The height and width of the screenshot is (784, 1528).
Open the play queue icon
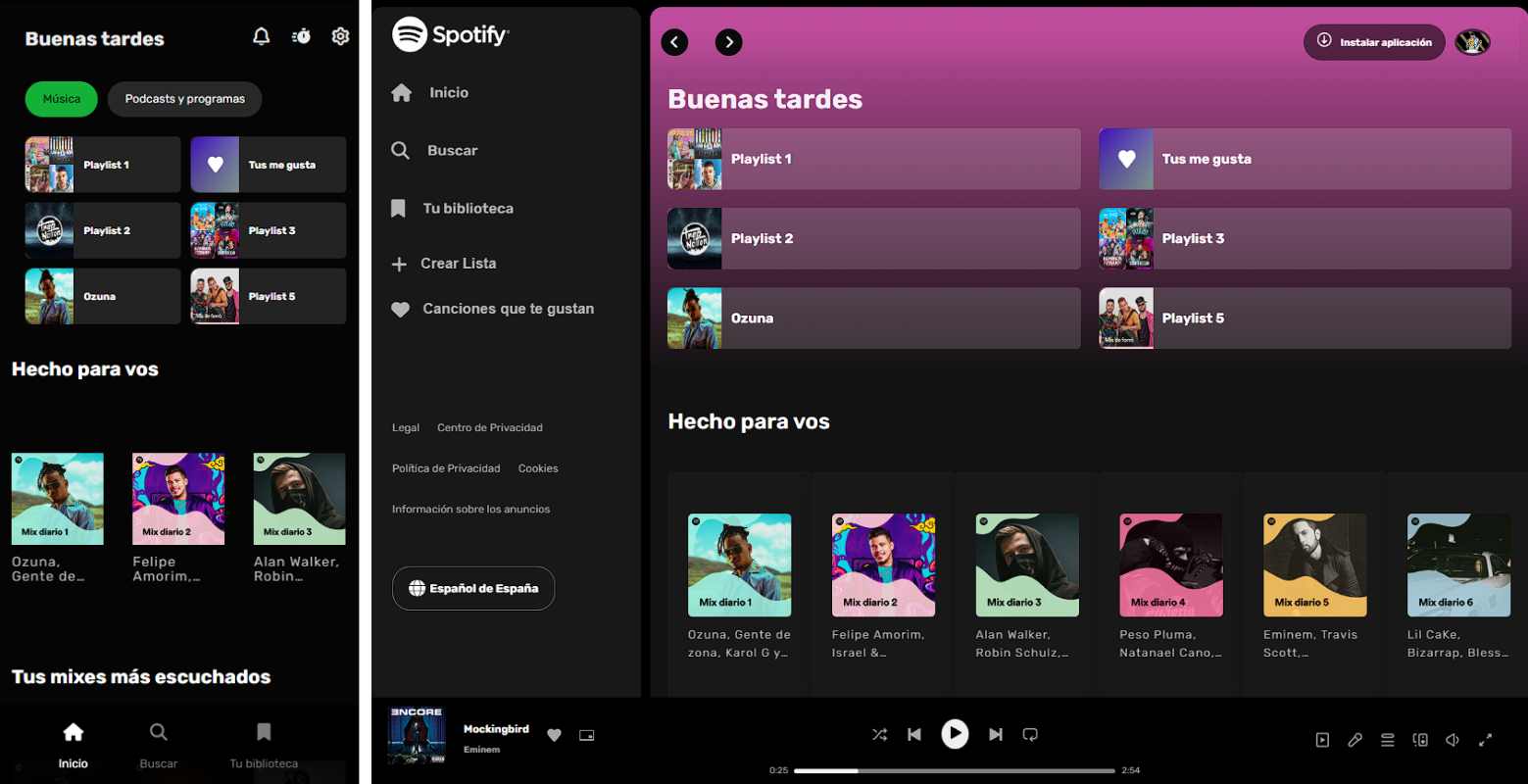coord(1388,740)
